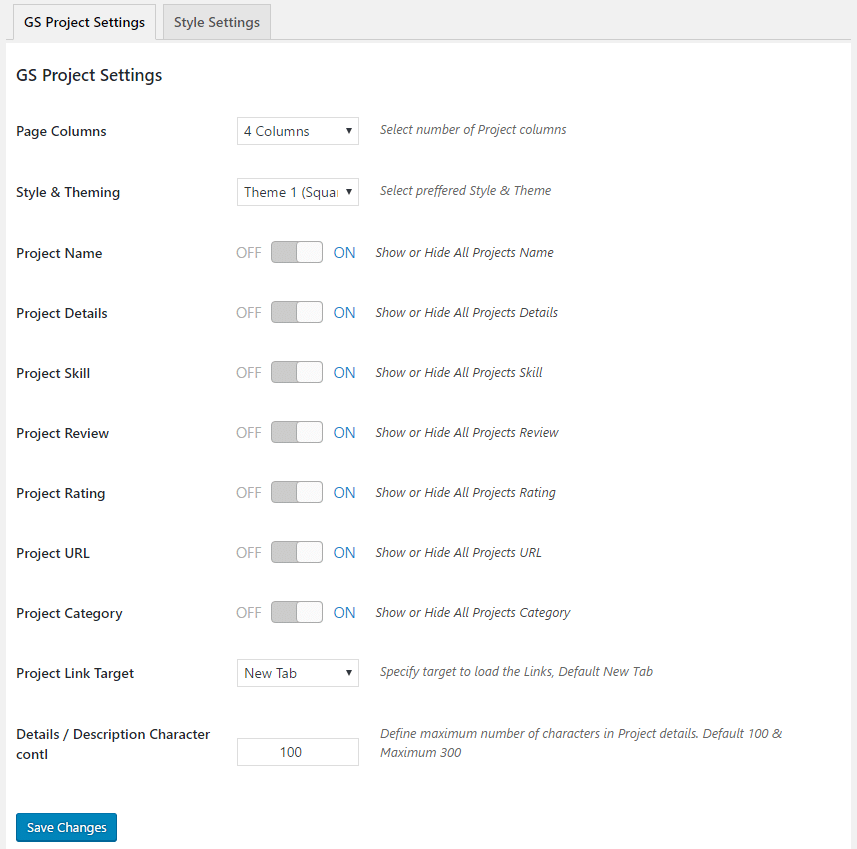This screenshot has height=849, width=857.
Task: Open the Page Columns dropdown
Action: [x=297, y=130]
